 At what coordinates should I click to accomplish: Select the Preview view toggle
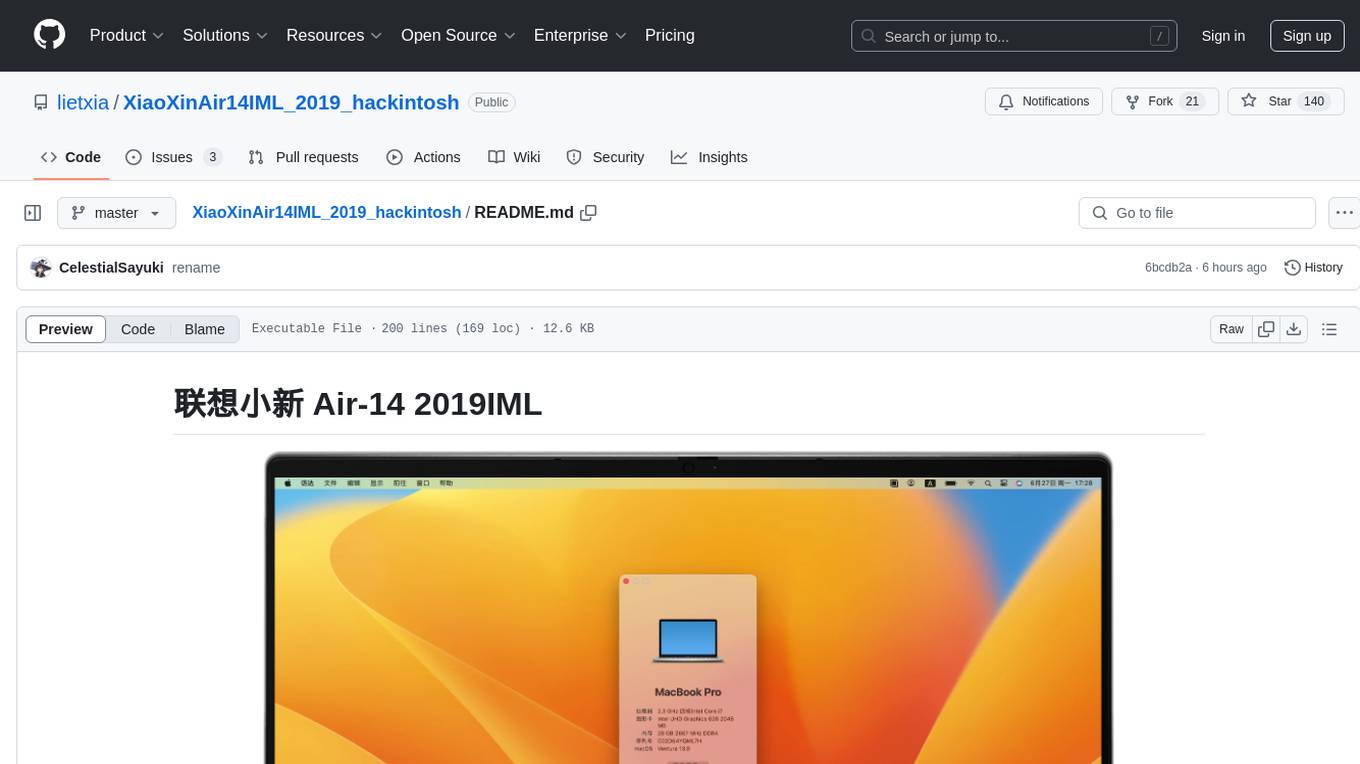coord(66,329)
